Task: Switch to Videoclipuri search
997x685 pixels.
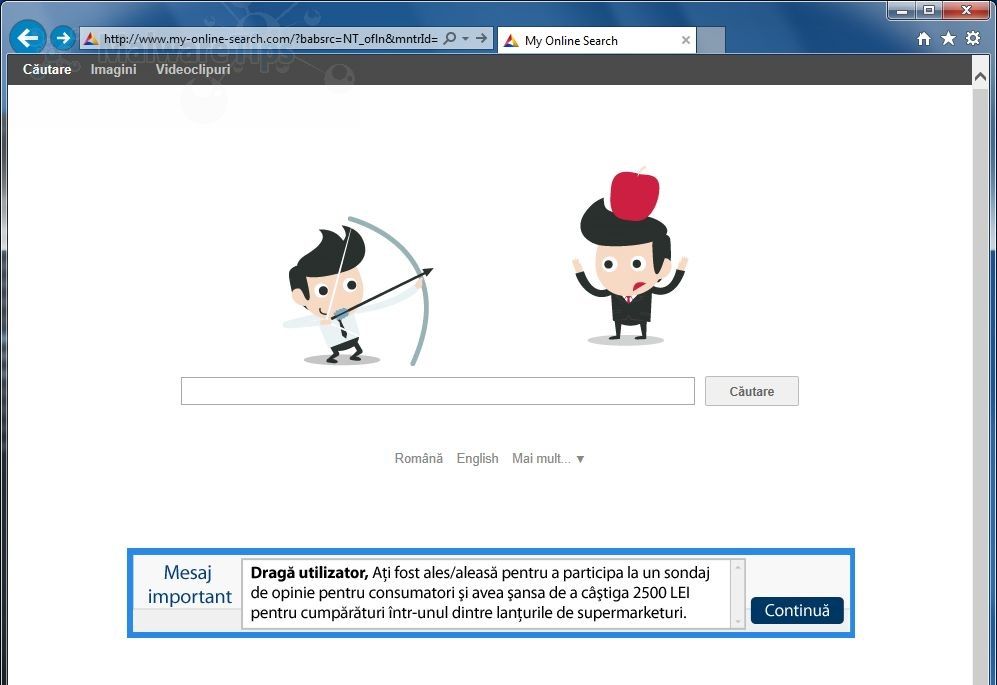Action: point(193,69)
